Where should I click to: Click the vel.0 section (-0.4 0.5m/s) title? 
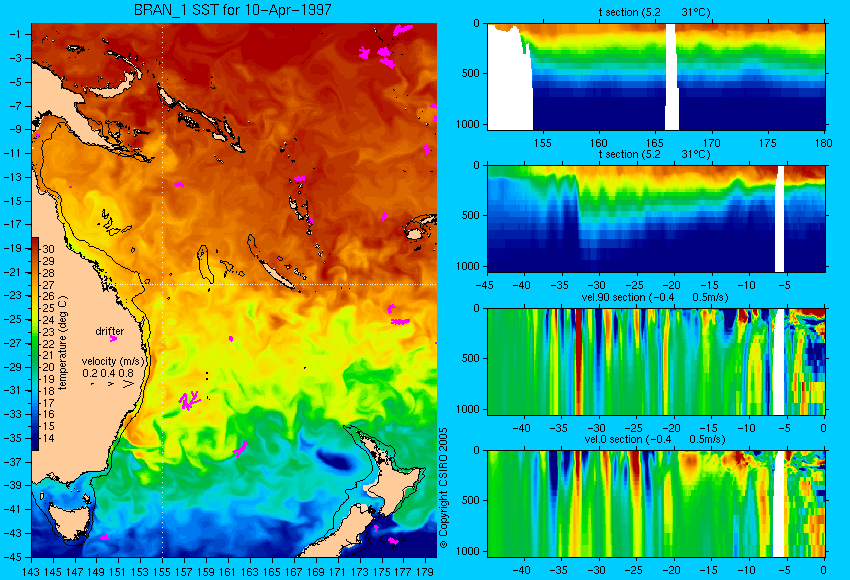655,439
